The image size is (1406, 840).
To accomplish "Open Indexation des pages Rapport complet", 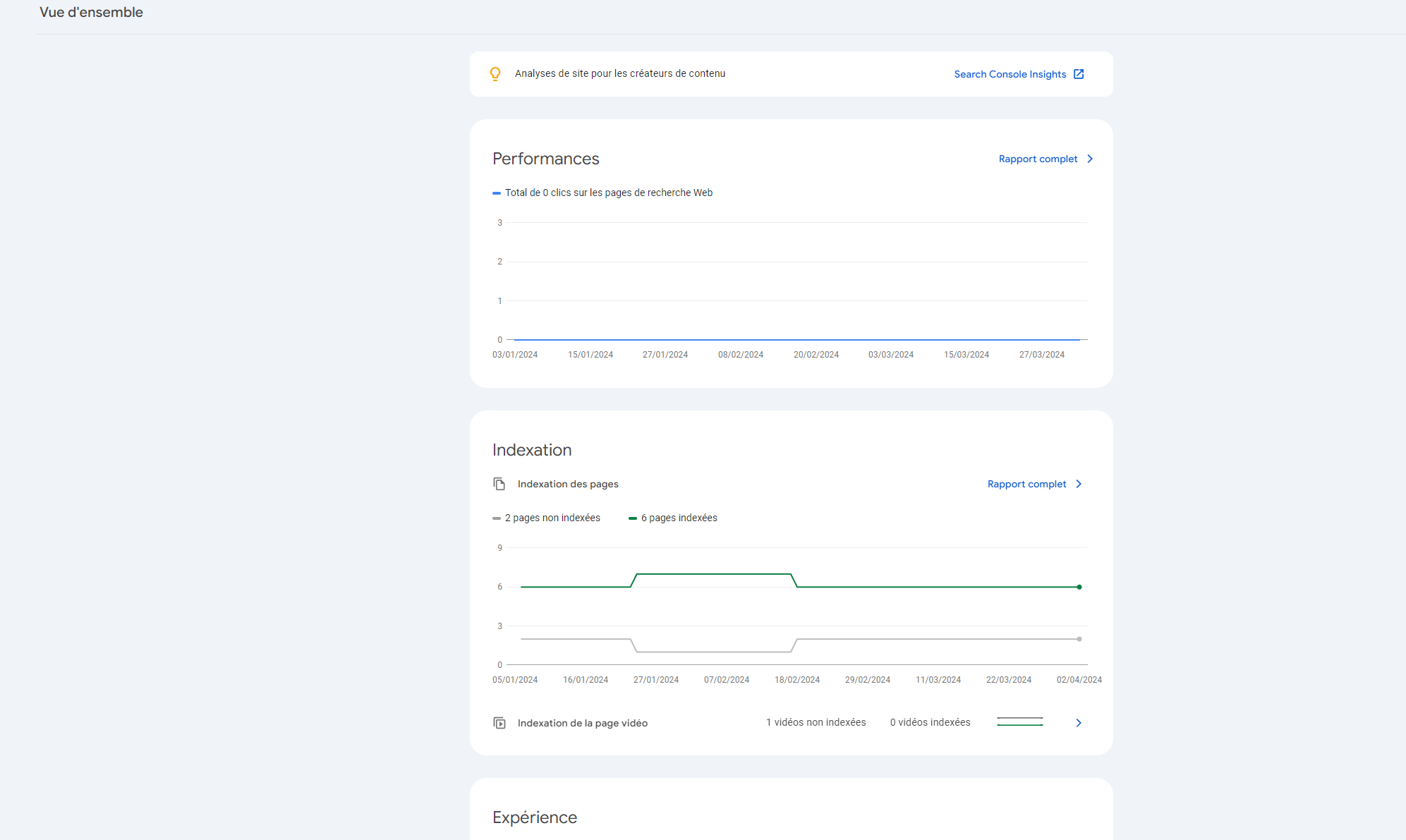I will [x=1026, y=484].
